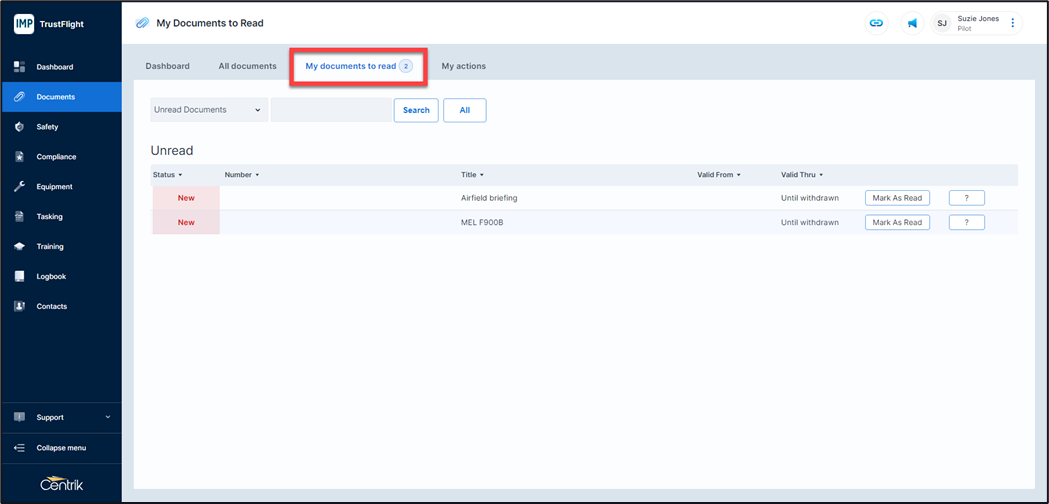Screen dimensions: 1049x504
Task: Open the My actions tab
Action: pos(463,66)
